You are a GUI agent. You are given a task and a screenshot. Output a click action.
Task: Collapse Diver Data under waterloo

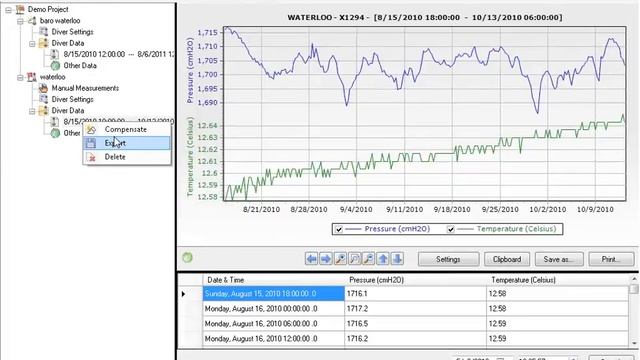tap(32, 111)
